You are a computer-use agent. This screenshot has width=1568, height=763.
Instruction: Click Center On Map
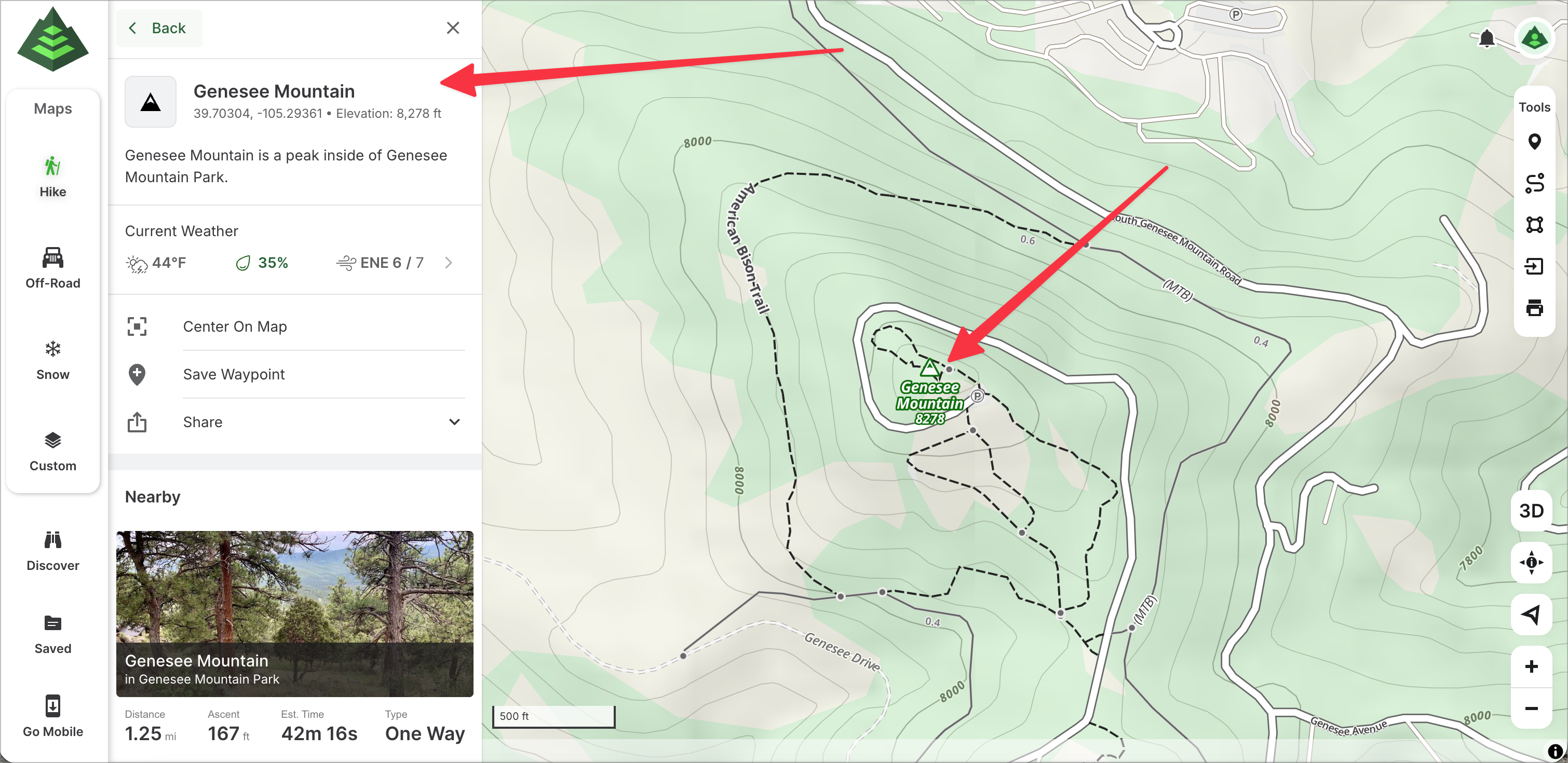click(235, 326)
